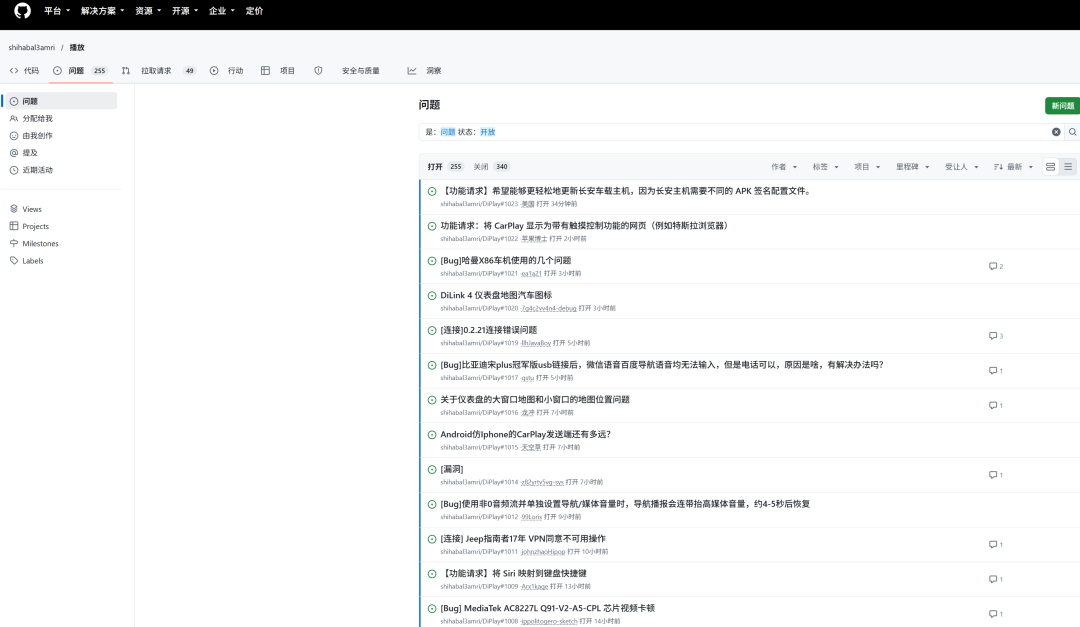Create a new issue with 新问题 button
The image size is (1080, 627).
[x=1062, y=105]
